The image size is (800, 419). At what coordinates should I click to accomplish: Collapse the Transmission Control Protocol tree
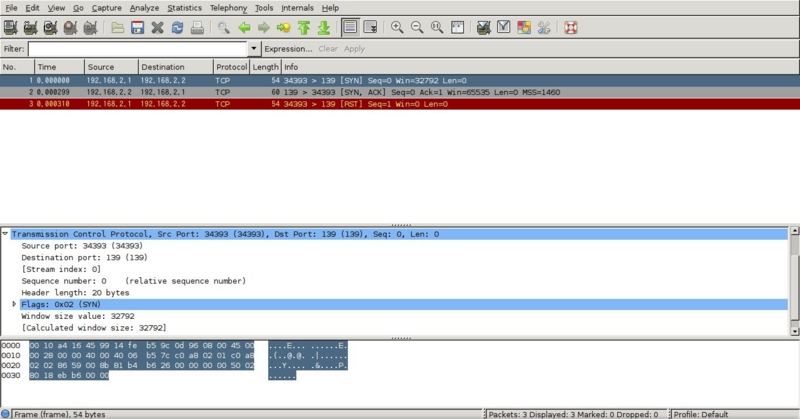pyautogui.click(x=5, y=234)
